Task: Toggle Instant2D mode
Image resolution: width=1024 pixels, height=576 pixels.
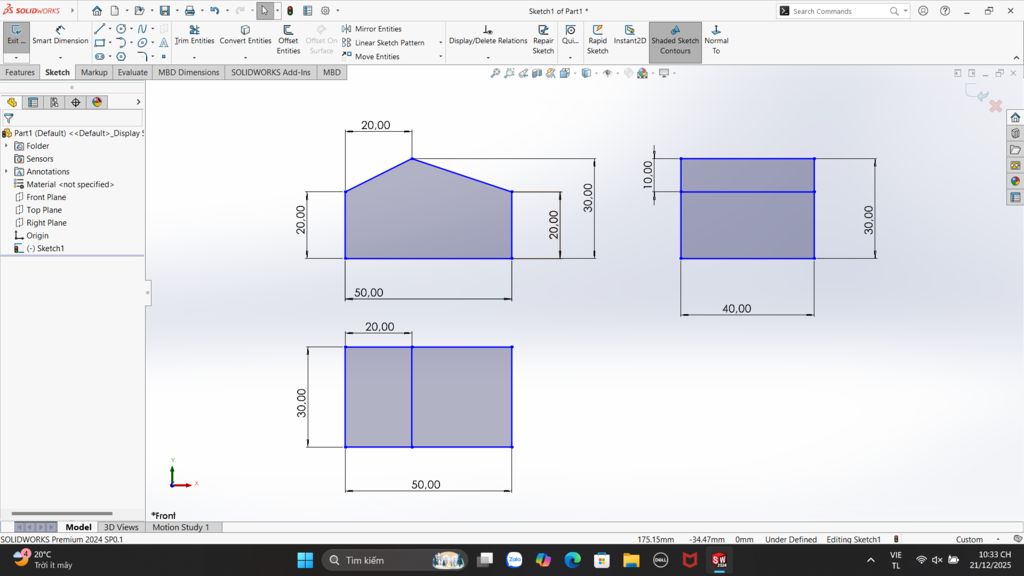Action: (x=630, y=35)
